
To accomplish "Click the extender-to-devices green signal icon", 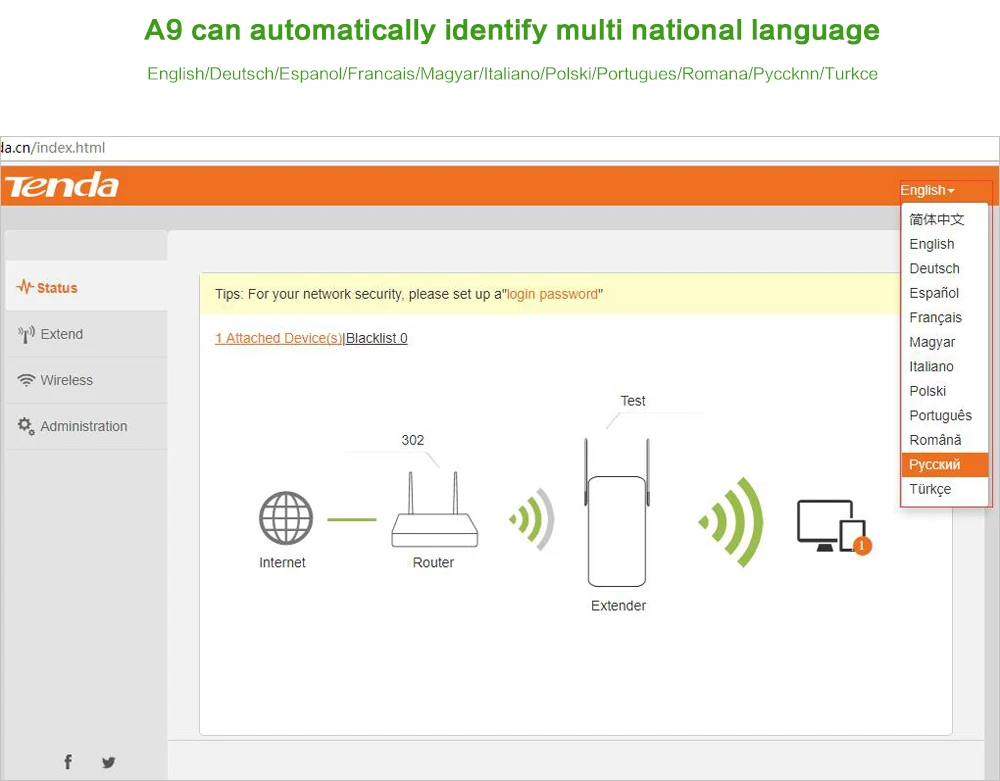I will 732,522.
